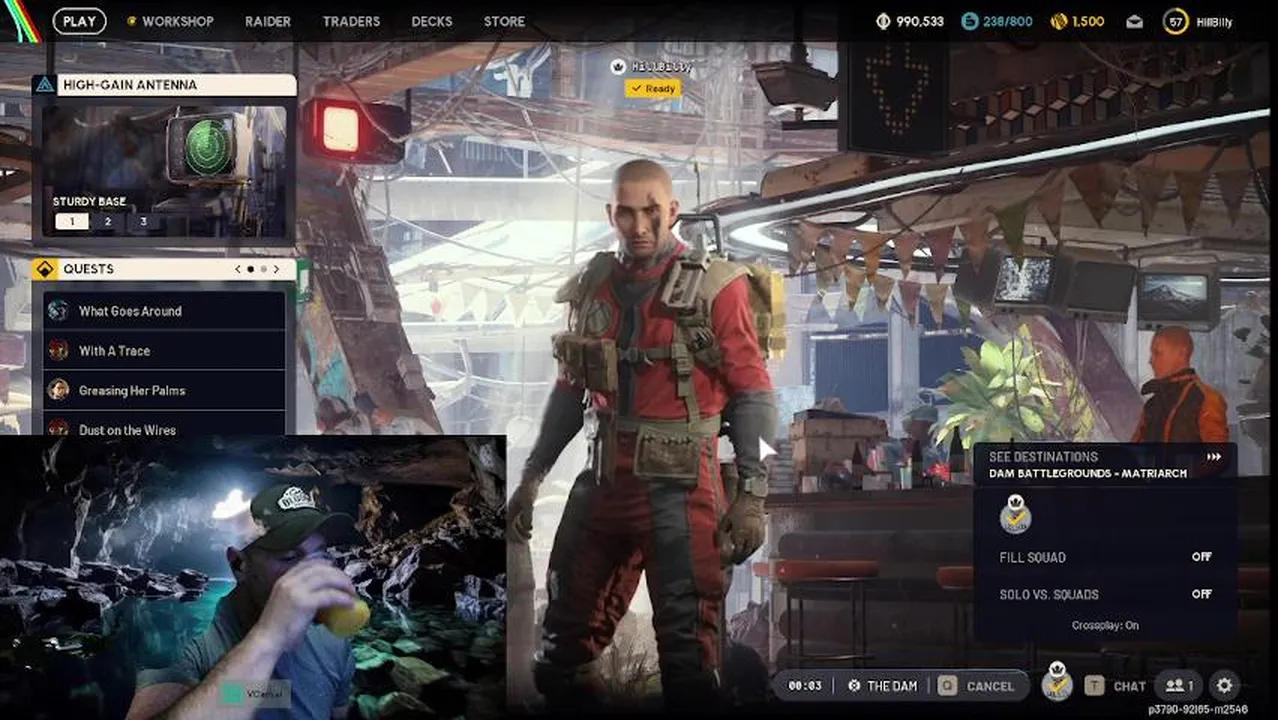Click the 00:03 matchmaking timer
The height and width of the screenshot is (720, 1278).
tap(805, 686)
